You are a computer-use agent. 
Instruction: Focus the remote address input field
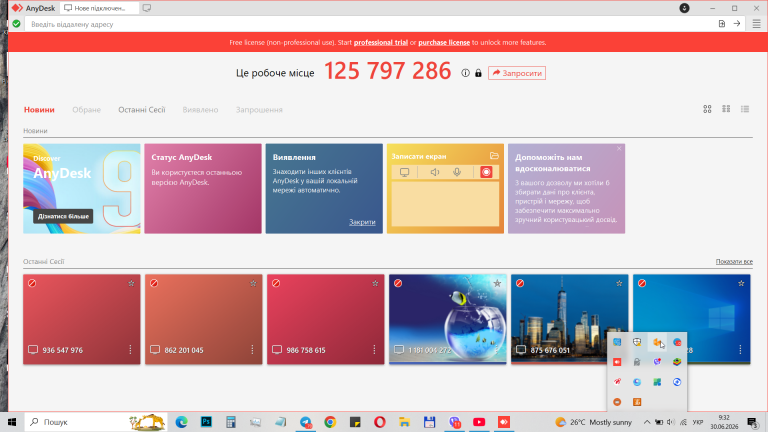[370, 24]
